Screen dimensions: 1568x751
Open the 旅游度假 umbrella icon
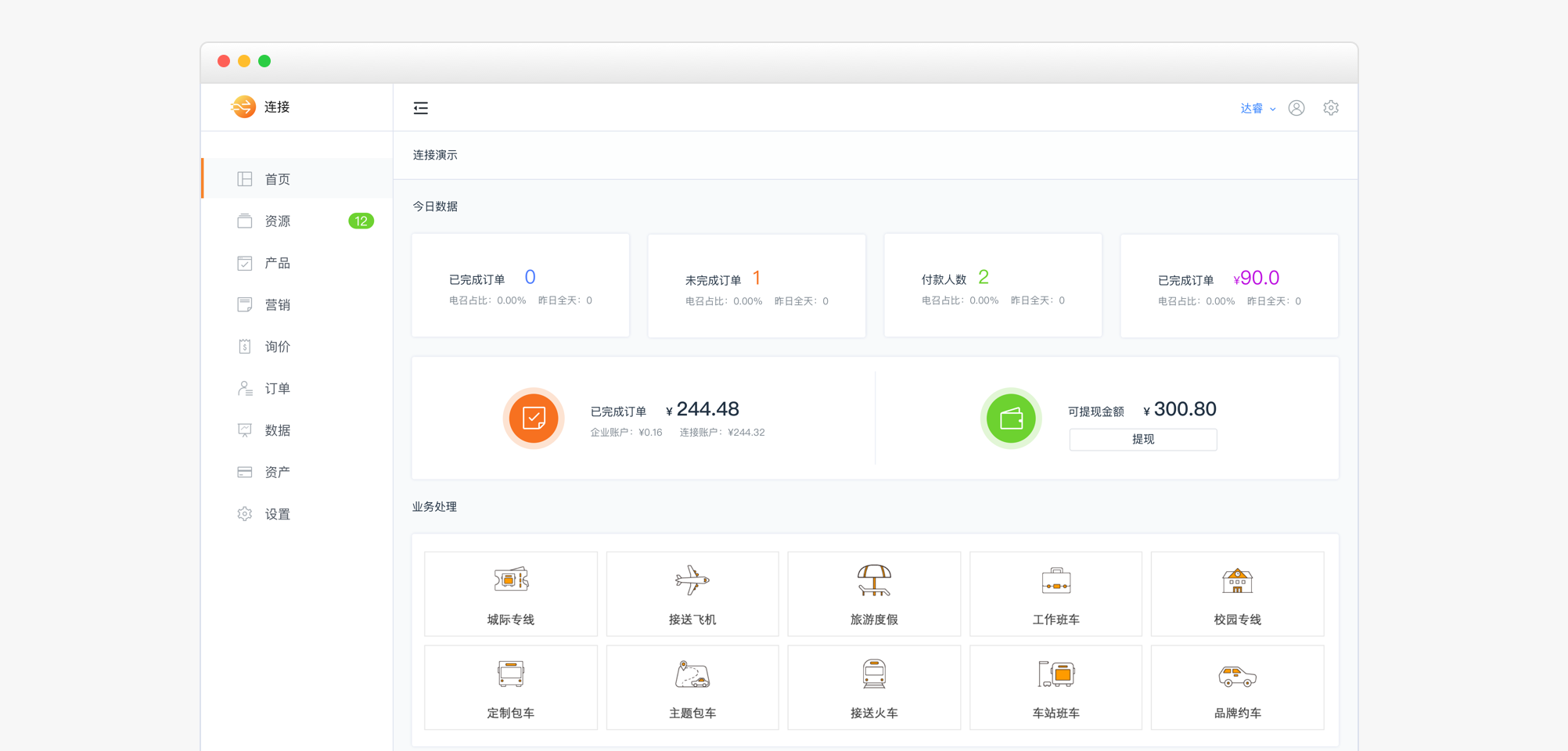[x=874, y=580]
